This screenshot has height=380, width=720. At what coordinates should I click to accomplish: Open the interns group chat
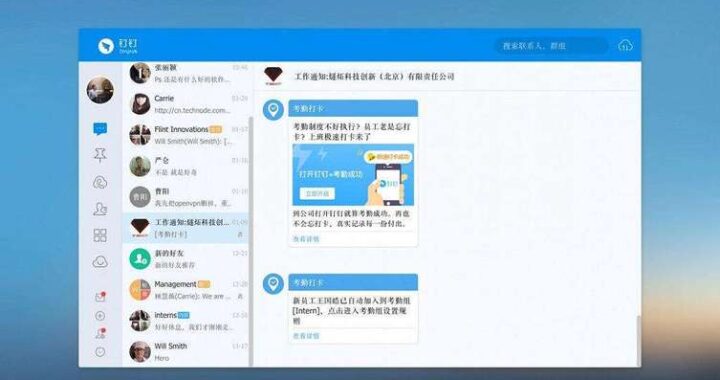(x=187, y=321)
